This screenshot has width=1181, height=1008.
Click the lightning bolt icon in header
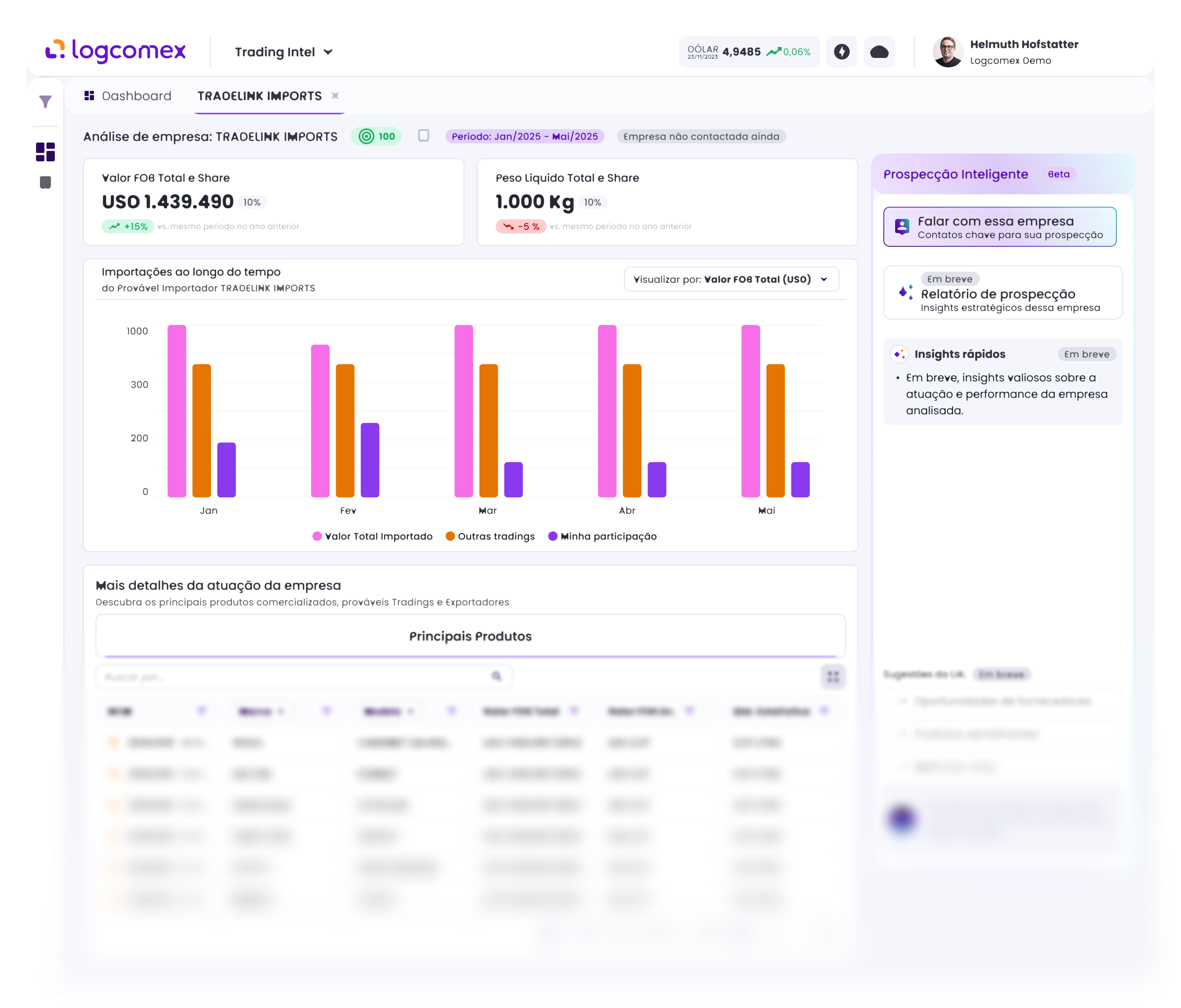pos(841,52)
